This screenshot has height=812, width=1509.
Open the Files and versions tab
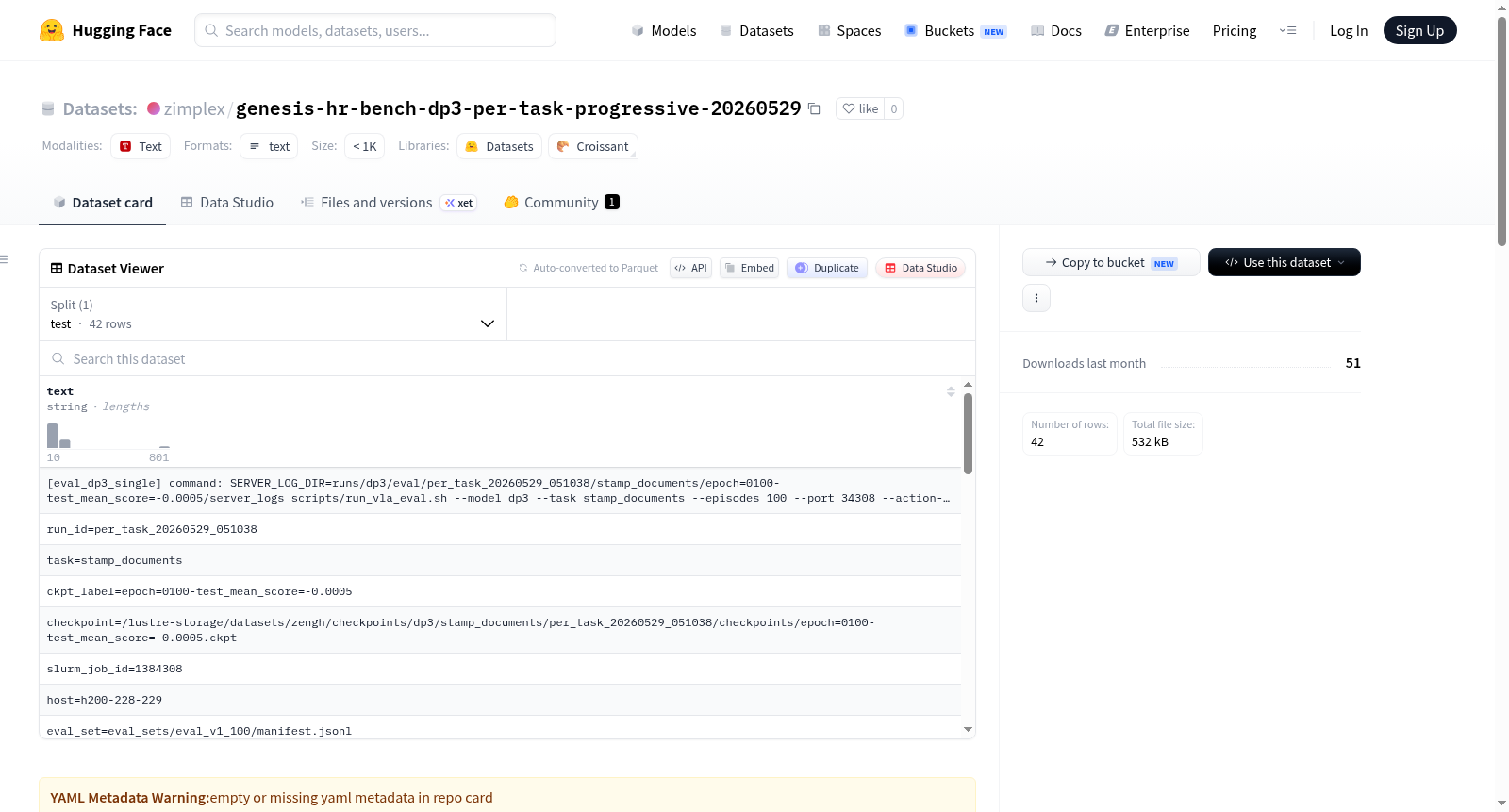coord(389,202)
